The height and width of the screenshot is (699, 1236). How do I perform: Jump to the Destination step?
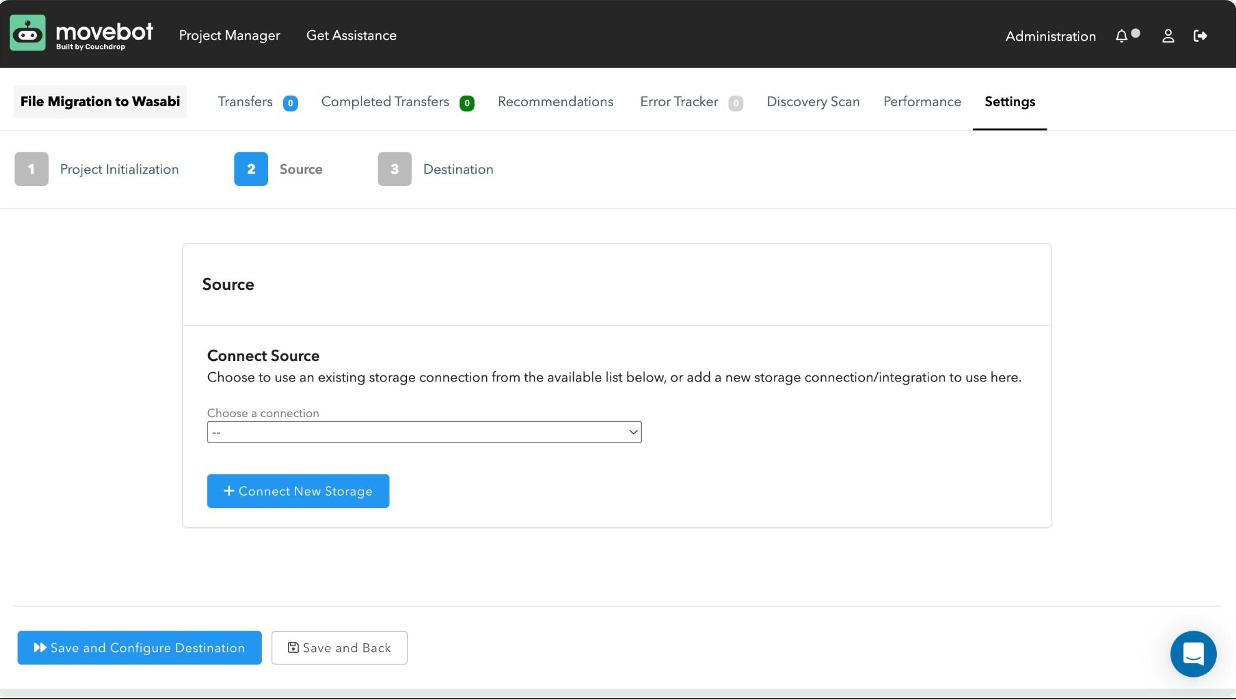(458, 169)
